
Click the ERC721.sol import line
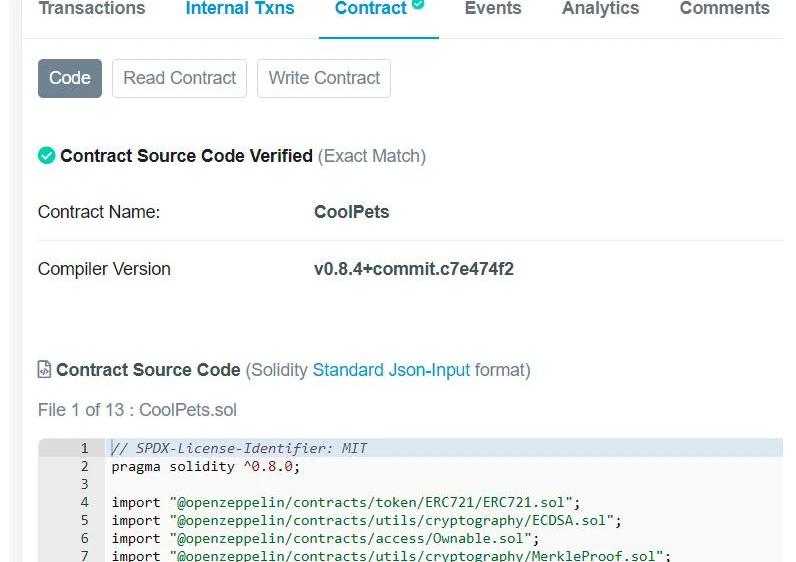coord(345,502)
